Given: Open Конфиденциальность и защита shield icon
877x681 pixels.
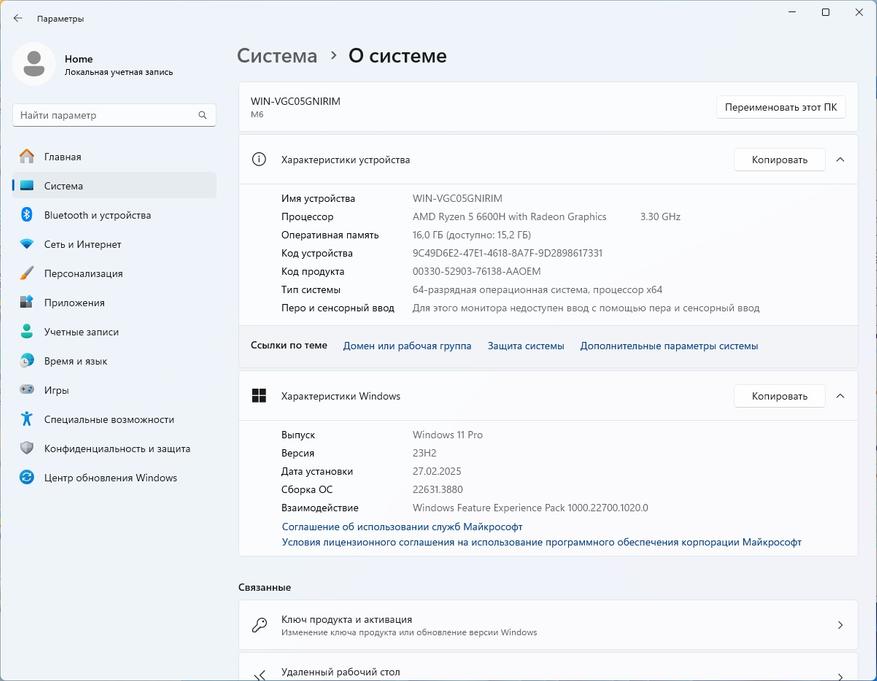Looking at the screenshot, I should 27,448.
